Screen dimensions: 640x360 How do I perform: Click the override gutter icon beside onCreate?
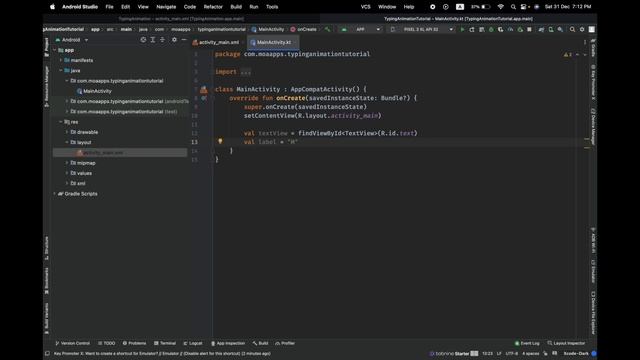click(x=204, y=98)
